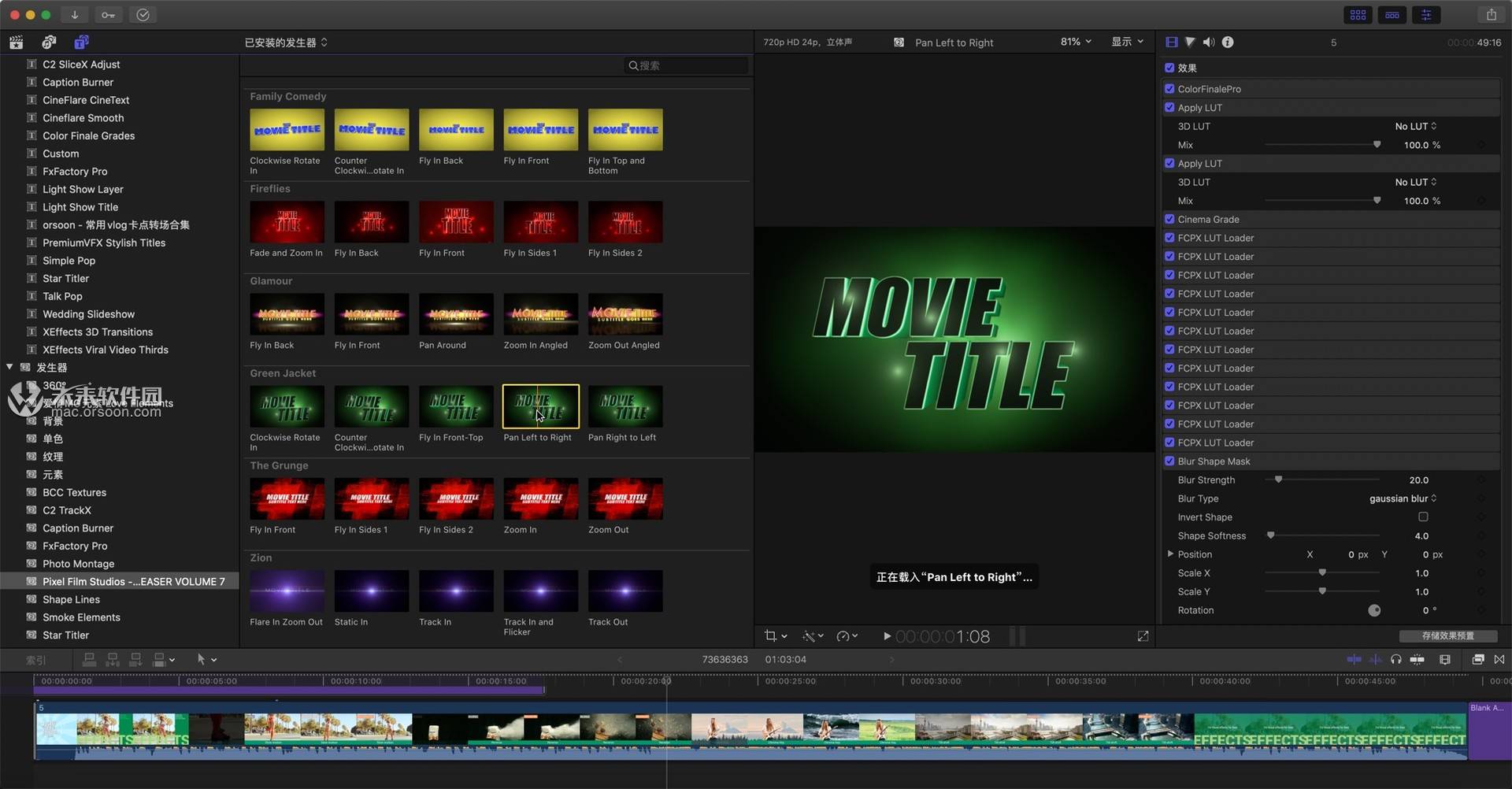Viewport: 1512px width, 789px height.
Task: Open the video inspector film icon
Action: click(1172, 42)
